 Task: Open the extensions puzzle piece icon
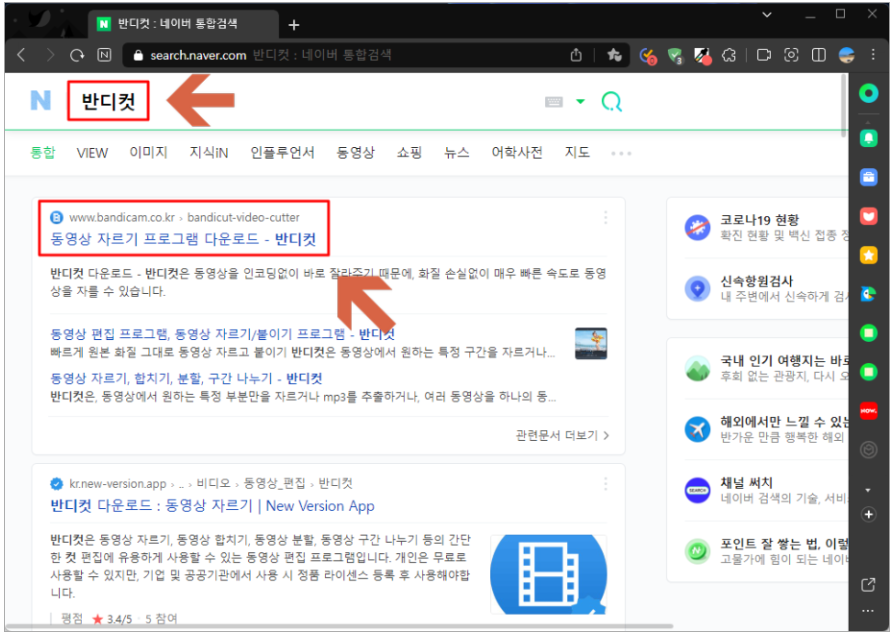pos(729,55)
